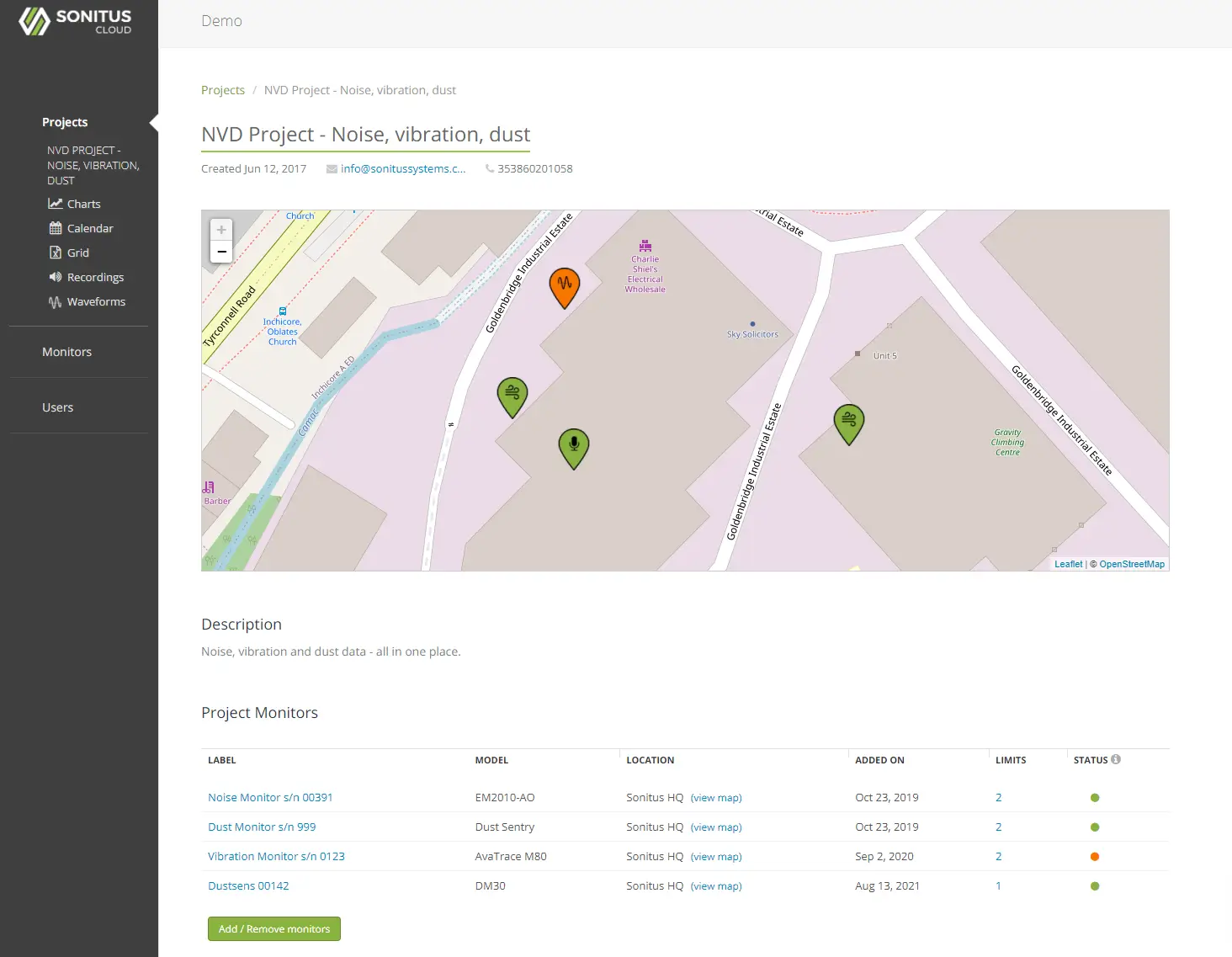This screenshot has height=957, width=1232.
Task: Click the Sonitus Cloud logo
Action: (76, 21)
